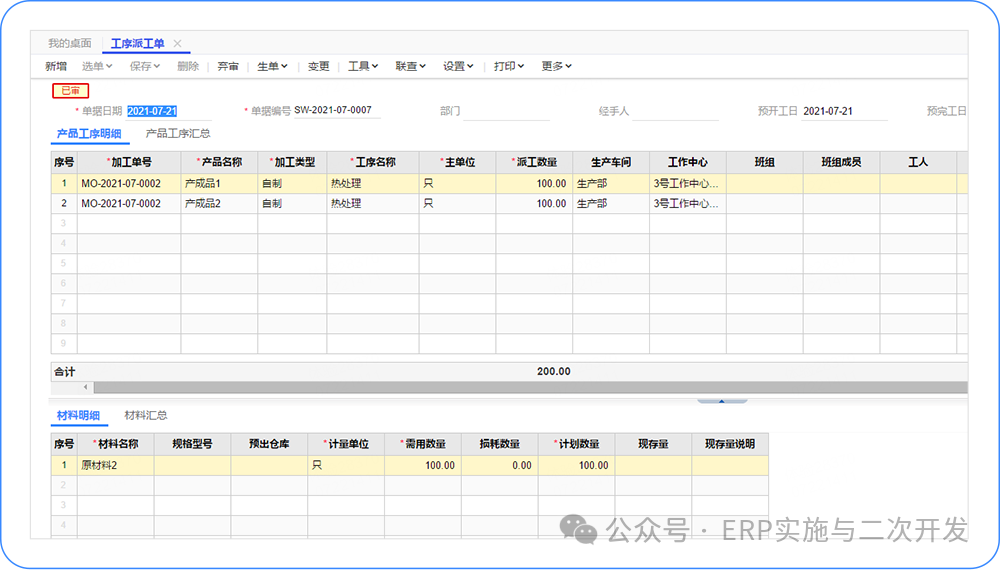This screenshot has width=1000, height=570.
Task: Expand the 更多 menu
Action: click(x=556, y=66)
